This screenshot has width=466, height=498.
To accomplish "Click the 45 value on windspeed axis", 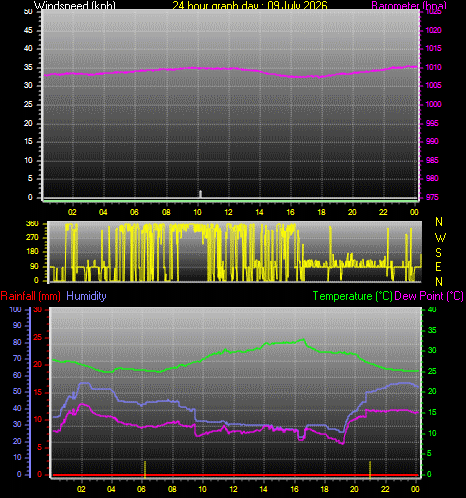I will [x=28, y=30].
